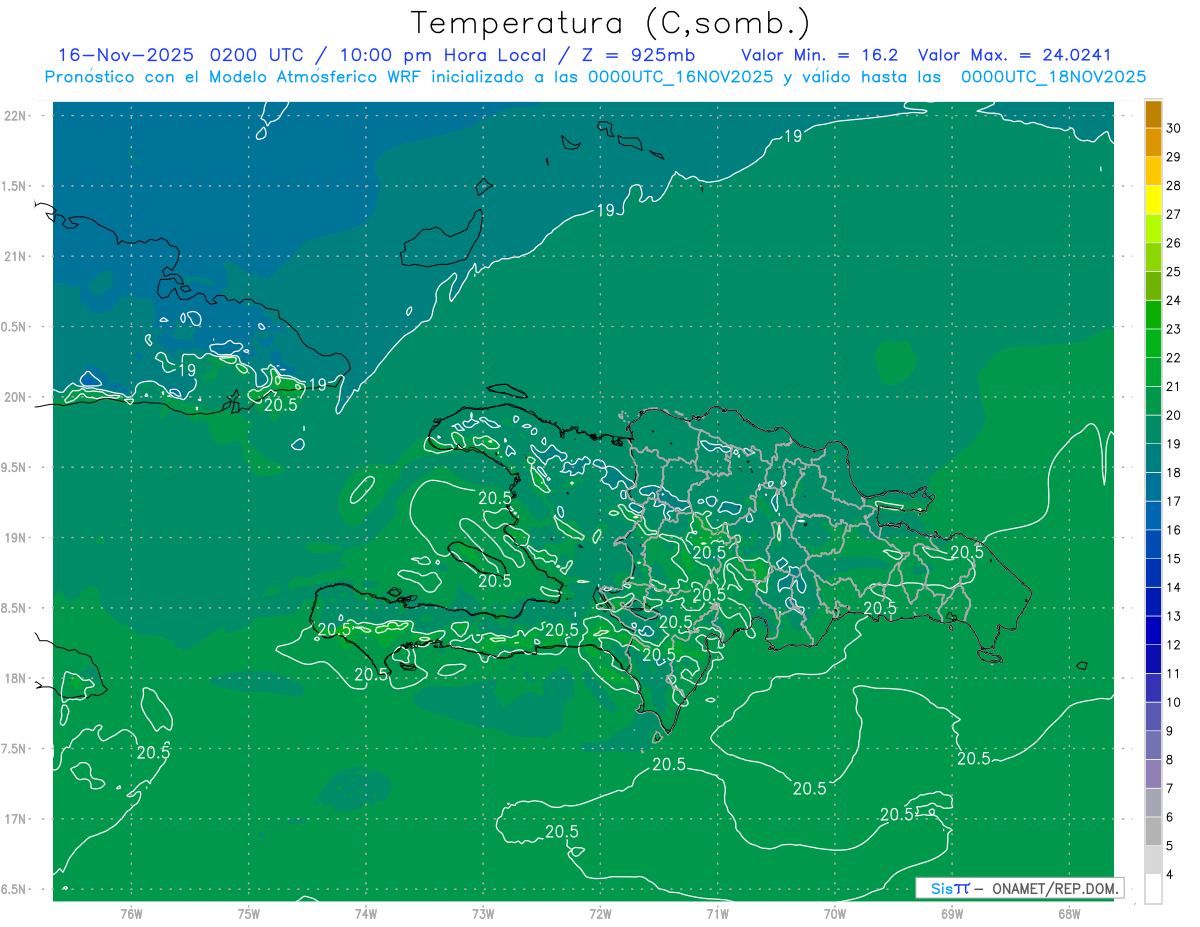The image size is (1200, 927).
Task: Click the "27" label on the color scale
Action: (x=1173, y=214)
